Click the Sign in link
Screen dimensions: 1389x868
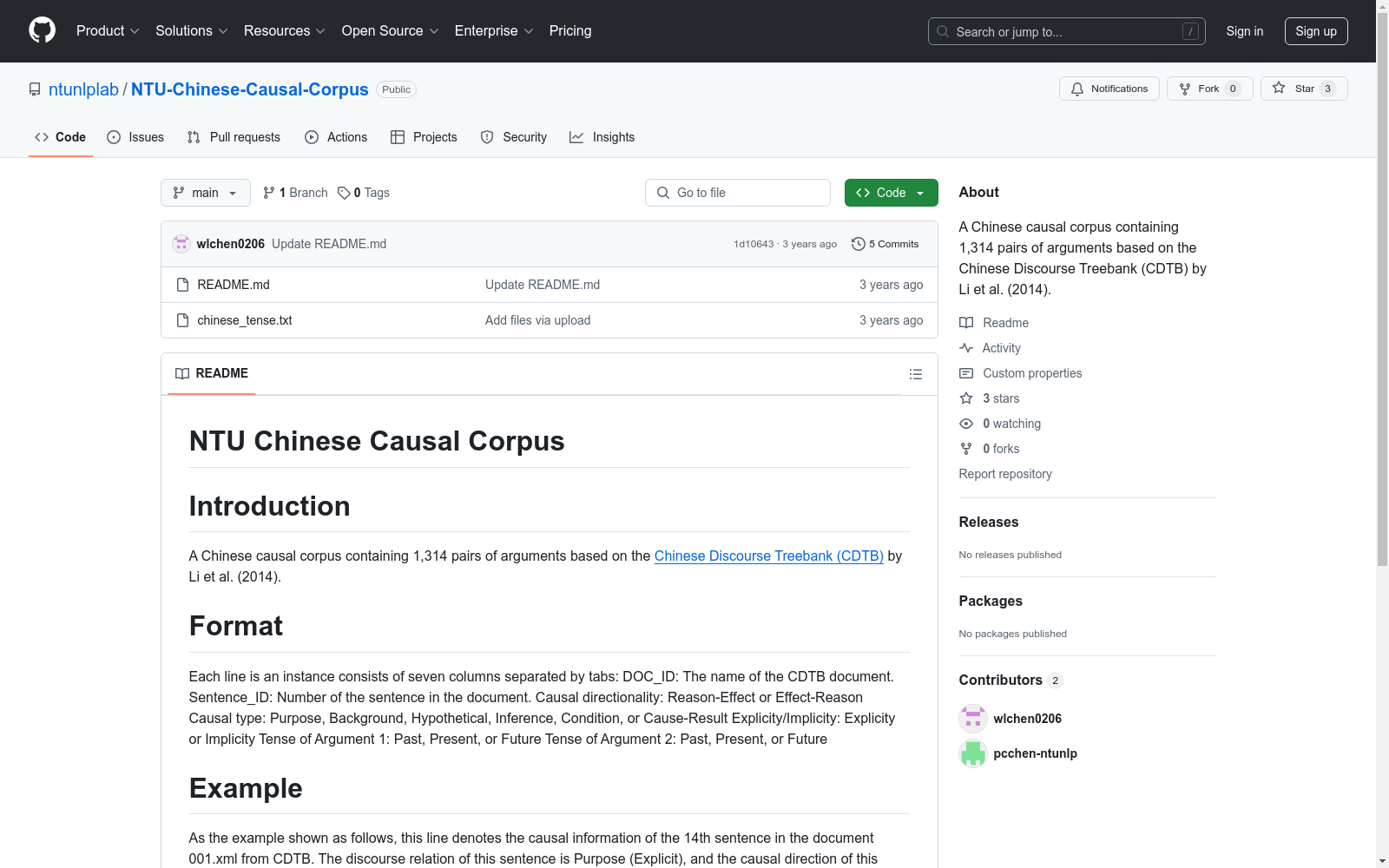(1245, 31)
